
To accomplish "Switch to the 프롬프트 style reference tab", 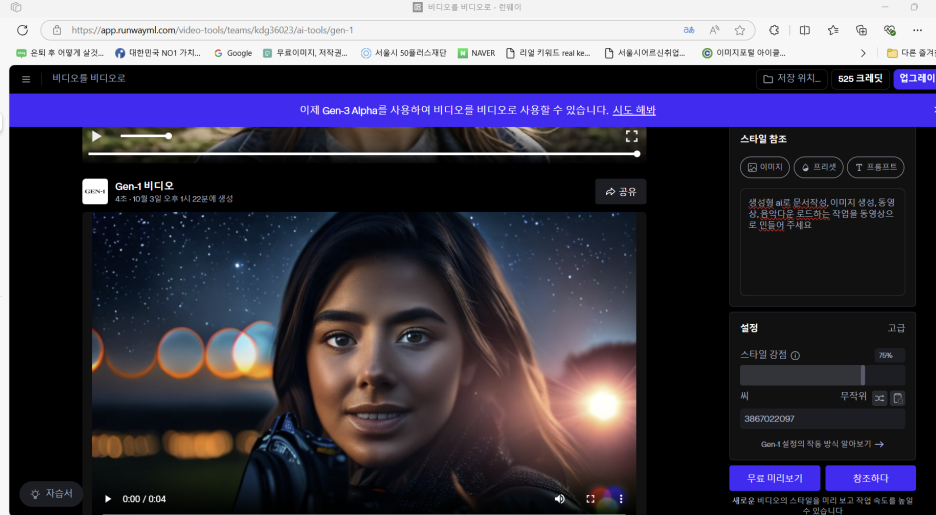I will [876, 167].
